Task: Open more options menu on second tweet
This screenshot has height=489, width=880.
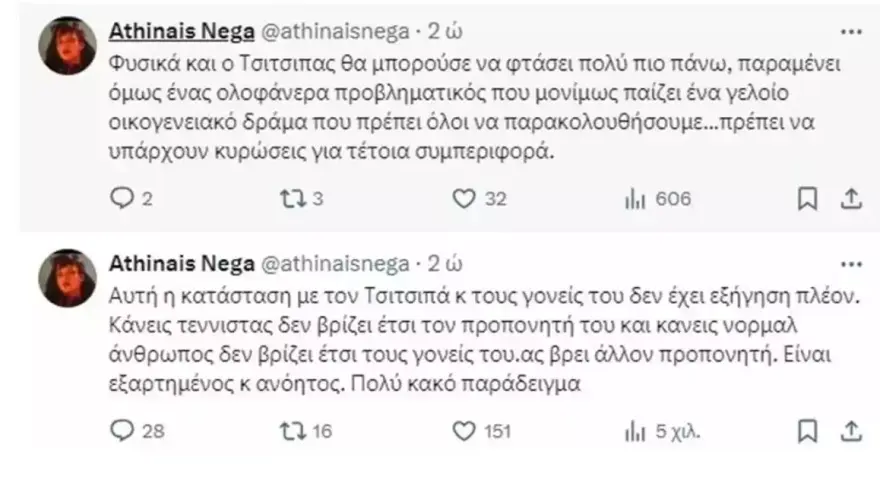Action: pos(850,264)
